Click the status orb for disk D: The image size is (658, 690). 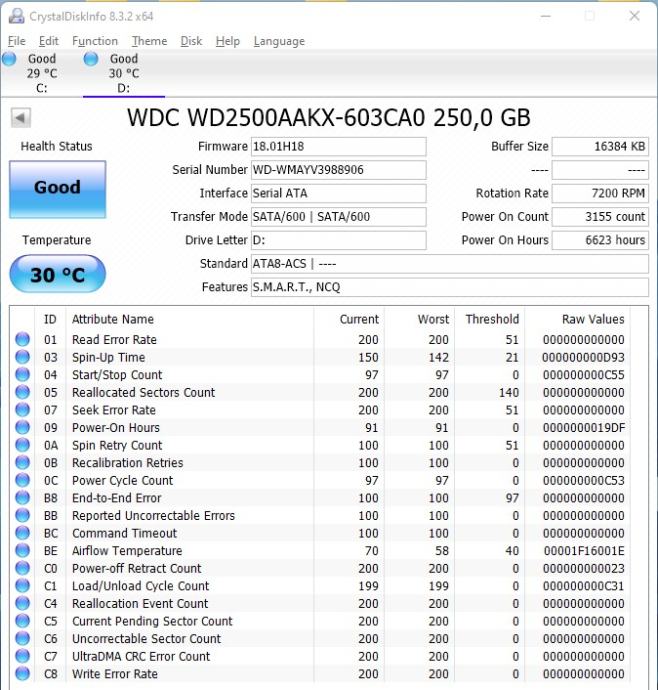click(91, 59)
